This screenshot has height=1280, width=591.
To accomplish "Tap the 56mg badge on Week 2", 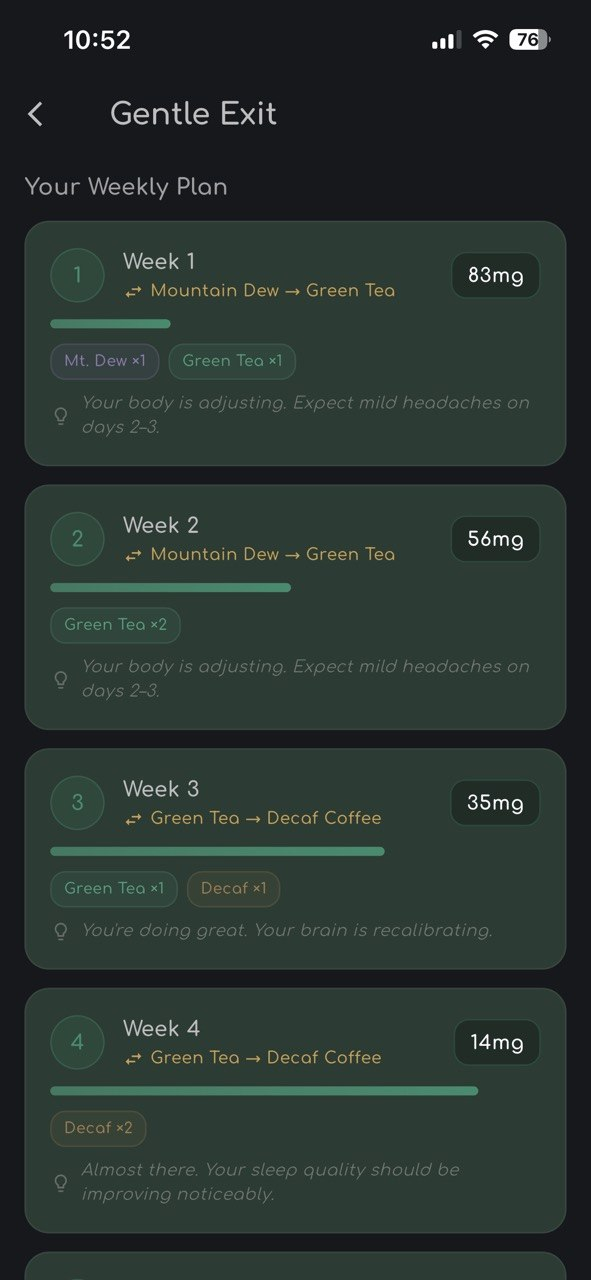I will click(x=495, y=538).
